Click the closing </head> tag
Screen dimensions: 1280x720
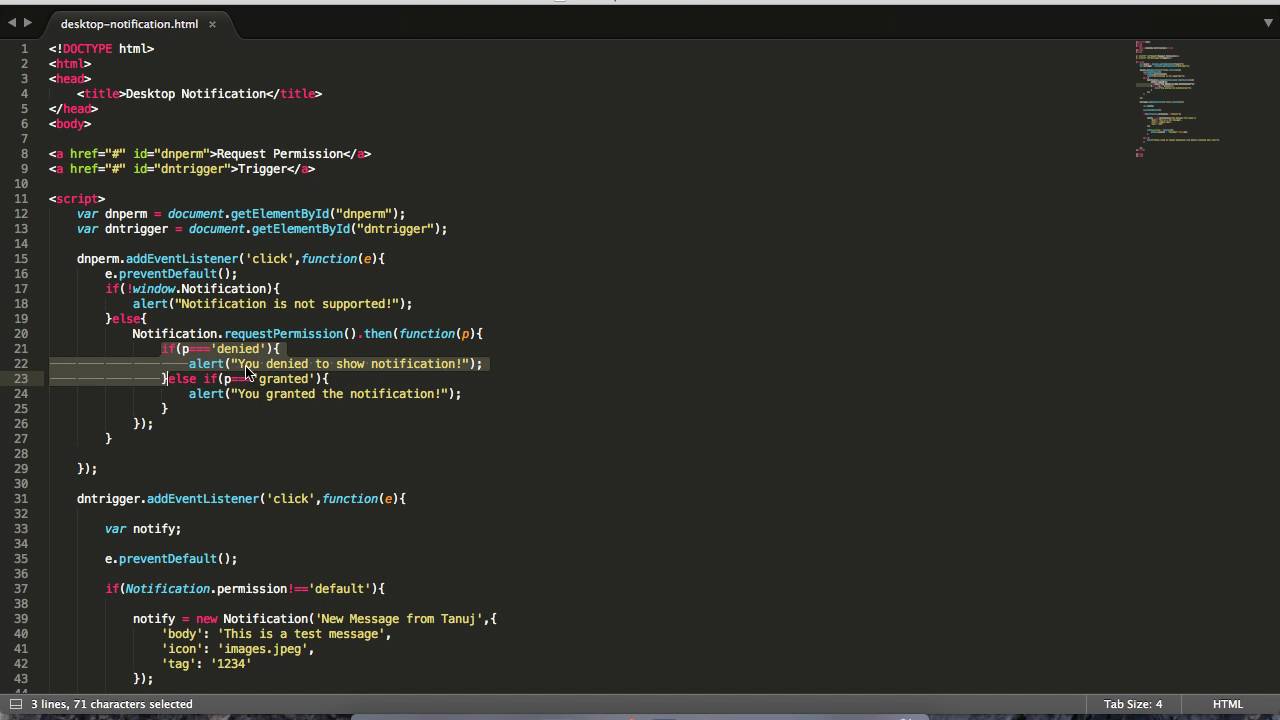pos(73,109)
